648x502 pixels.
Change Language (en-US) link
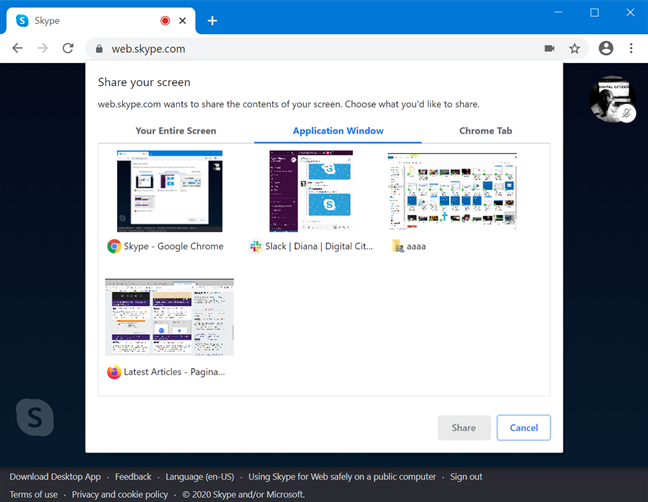[x=200, y=477]
